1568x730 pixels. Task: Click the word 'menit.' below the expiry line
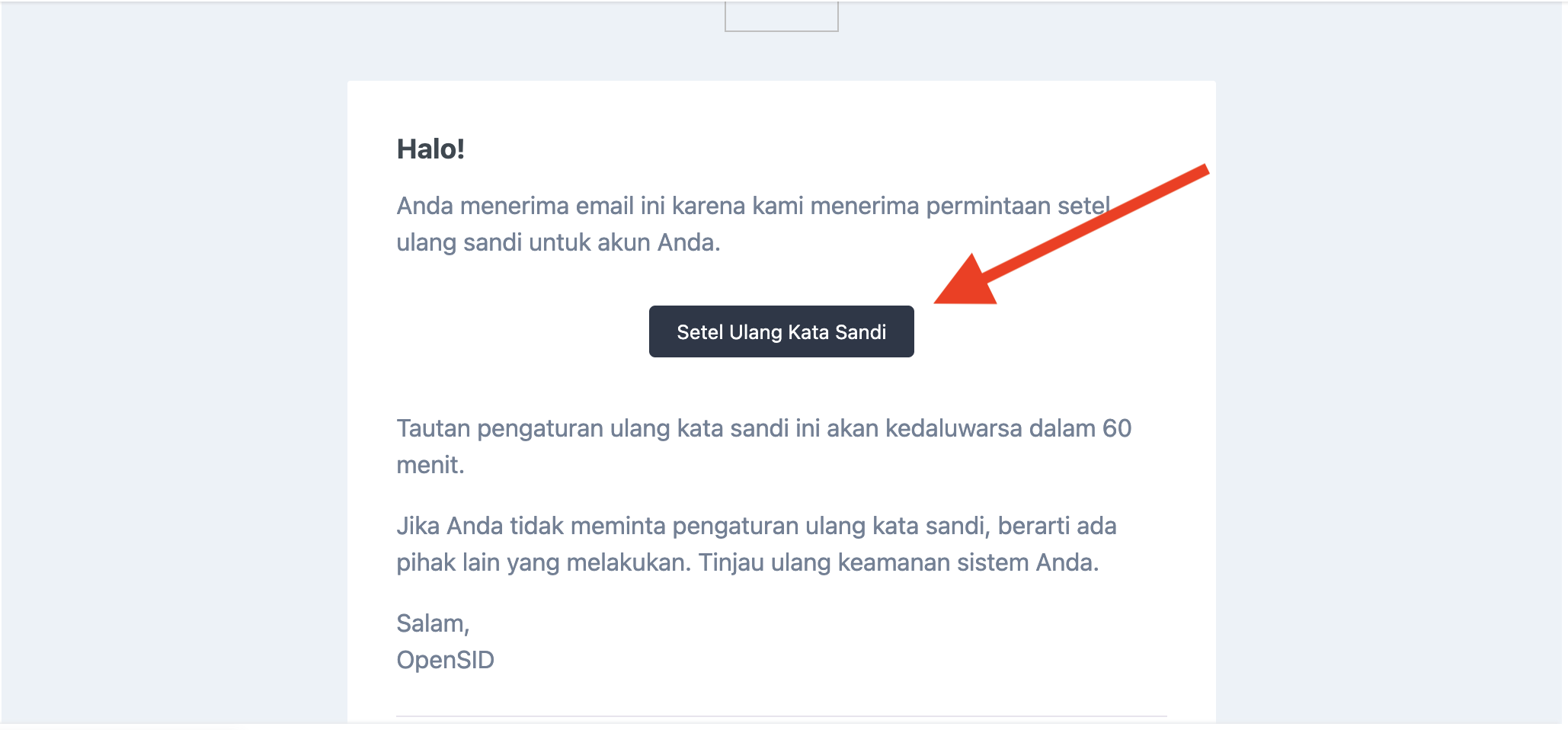click(430, 465)
